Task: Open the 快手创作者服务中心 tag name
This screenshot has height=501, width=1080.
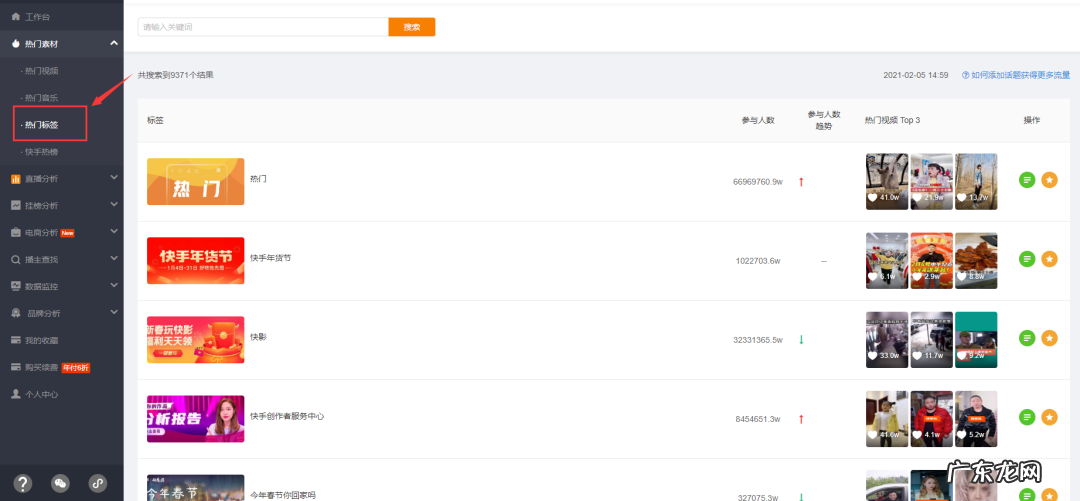Action: (287, 416)
